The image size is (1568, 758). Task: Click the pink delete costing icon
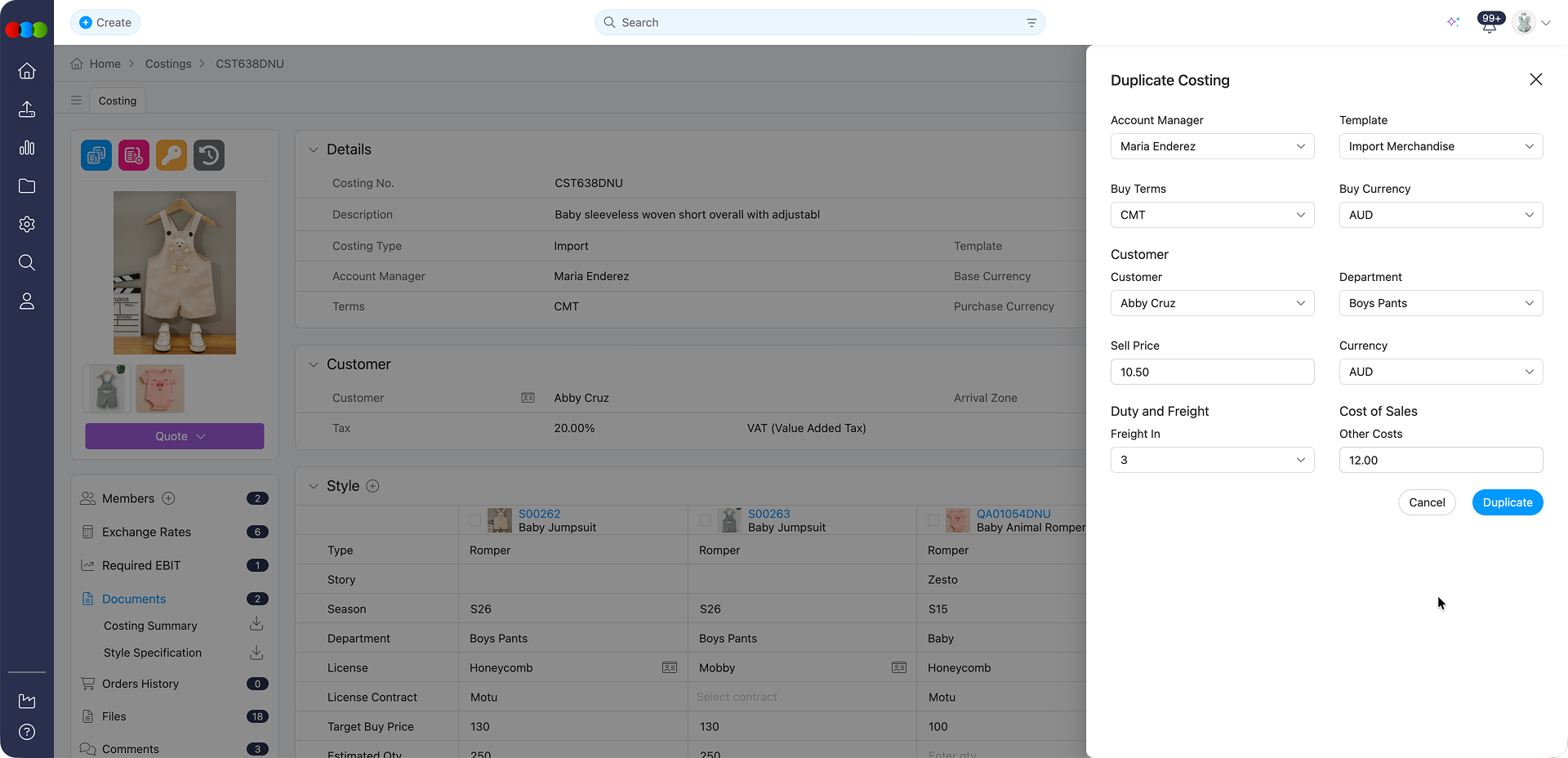click(x=133, y=155)
